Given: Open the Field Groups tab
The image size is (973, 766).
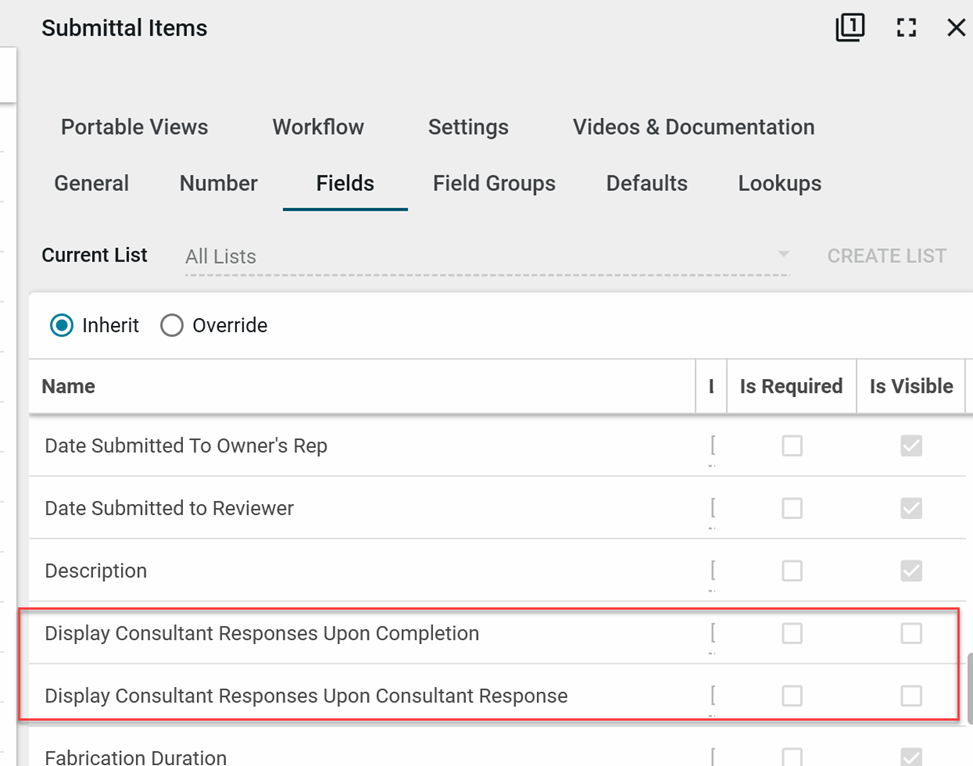Looking at the screenshot, I should click(x=494, y=183).
